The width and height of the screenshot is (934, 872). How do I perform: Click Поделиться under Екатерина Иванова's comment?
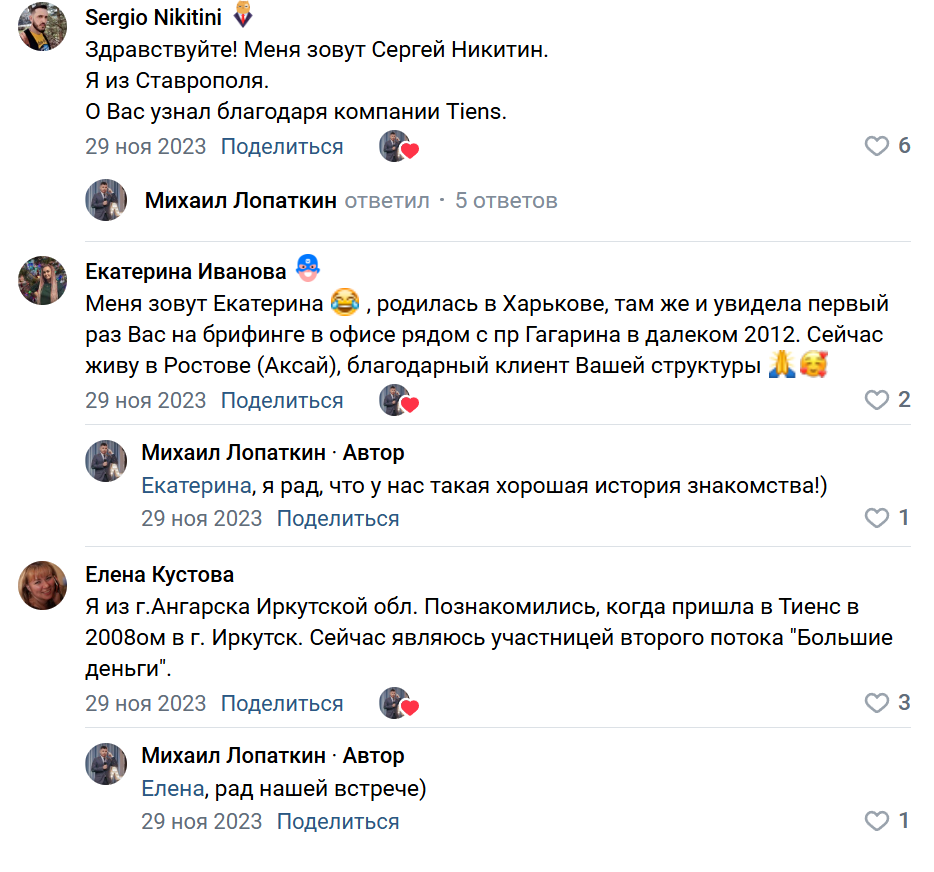point(282,401)
